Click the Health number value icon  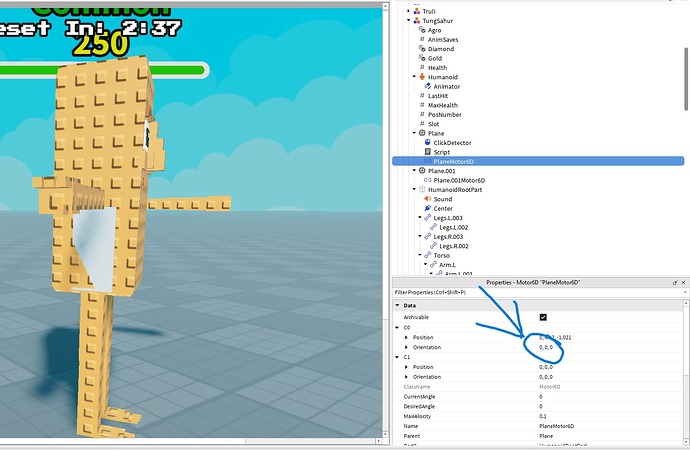[x=422, y=67]
